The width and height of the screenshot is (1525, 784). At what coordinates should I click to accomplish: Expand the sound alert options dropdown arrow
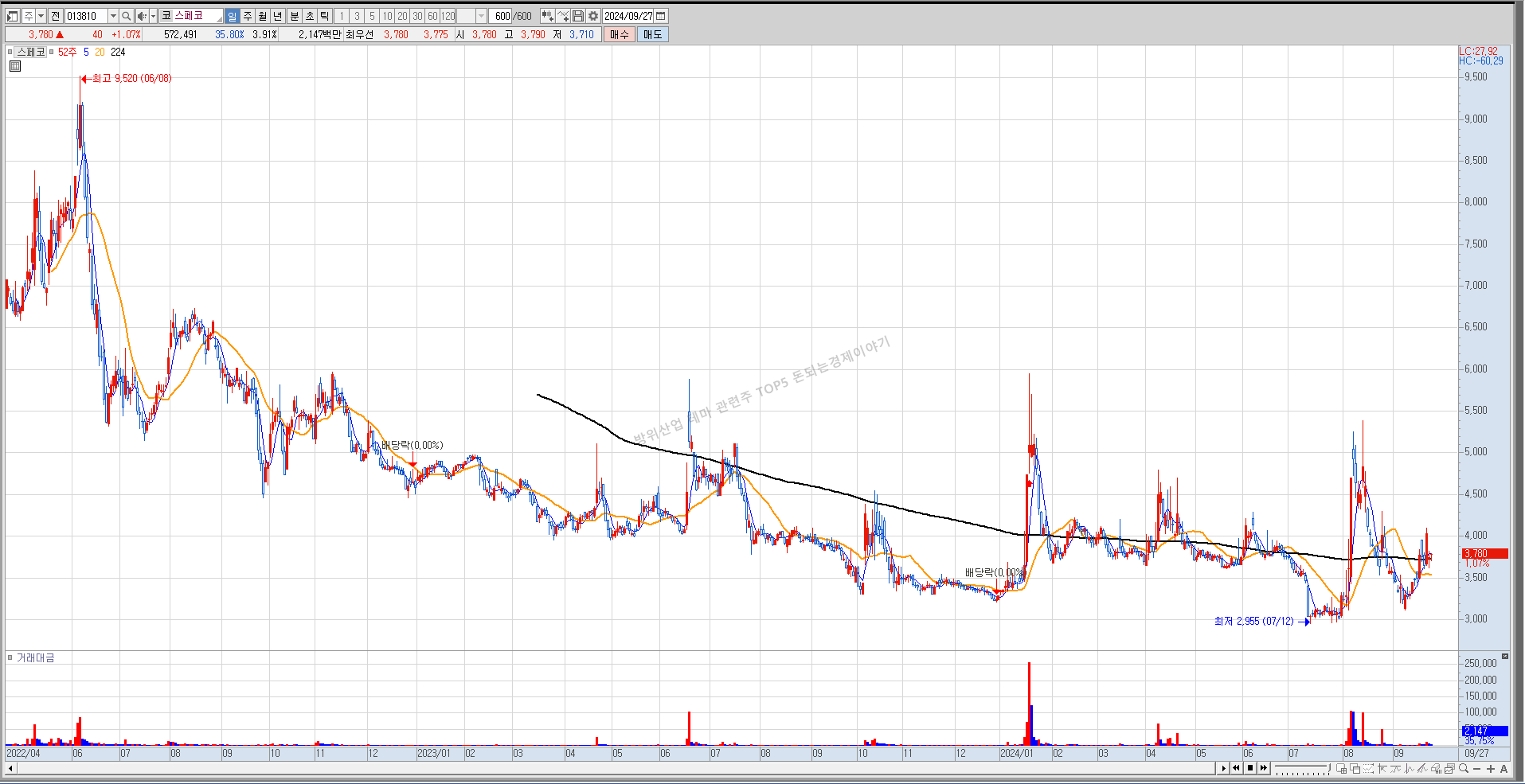[153, 16]
